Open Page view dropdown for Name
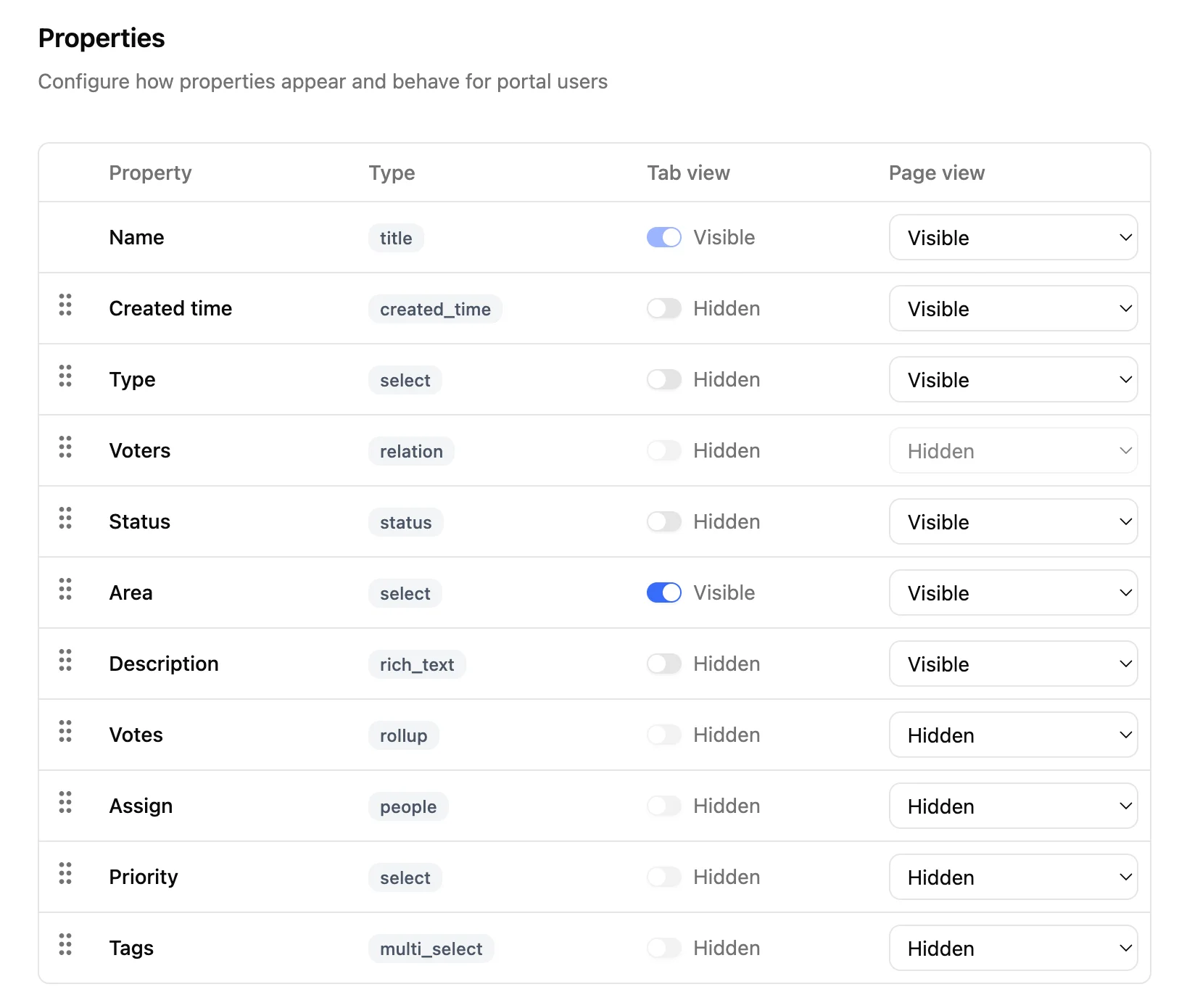This screenshot has height=1008, width=1179. 1012,237
